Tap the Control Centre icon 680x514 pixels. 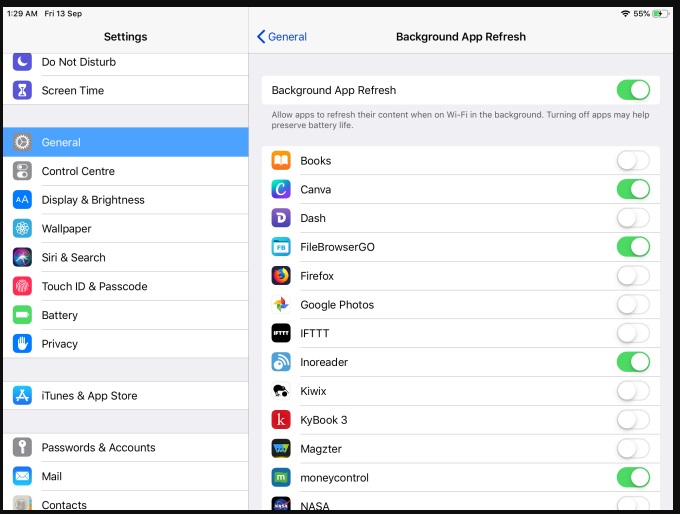(x=22, y=171)
